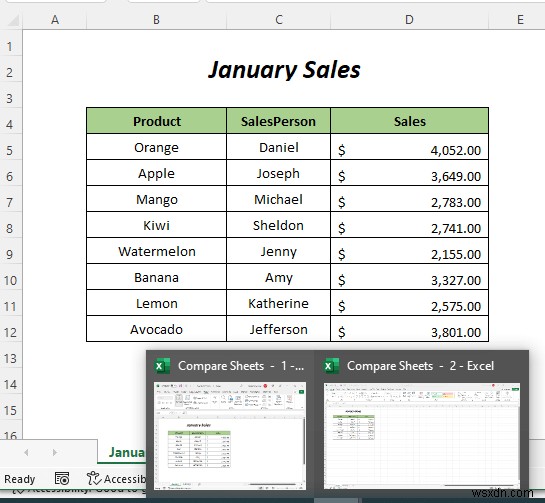Select column D header
This screenshot has height=503, width=545.
tap(409, 20)
